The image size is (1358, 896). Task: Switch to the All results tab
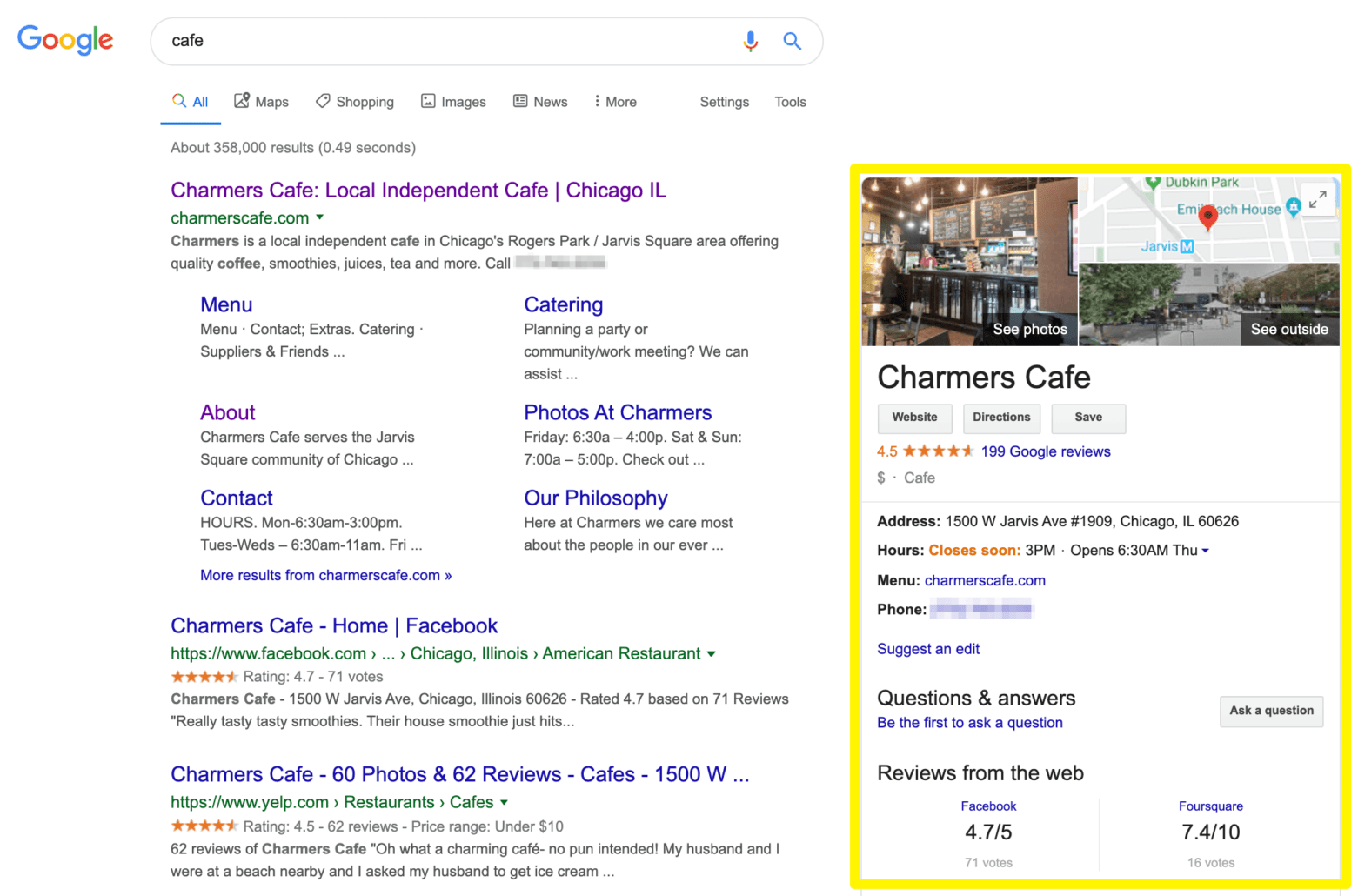[190, 101]
